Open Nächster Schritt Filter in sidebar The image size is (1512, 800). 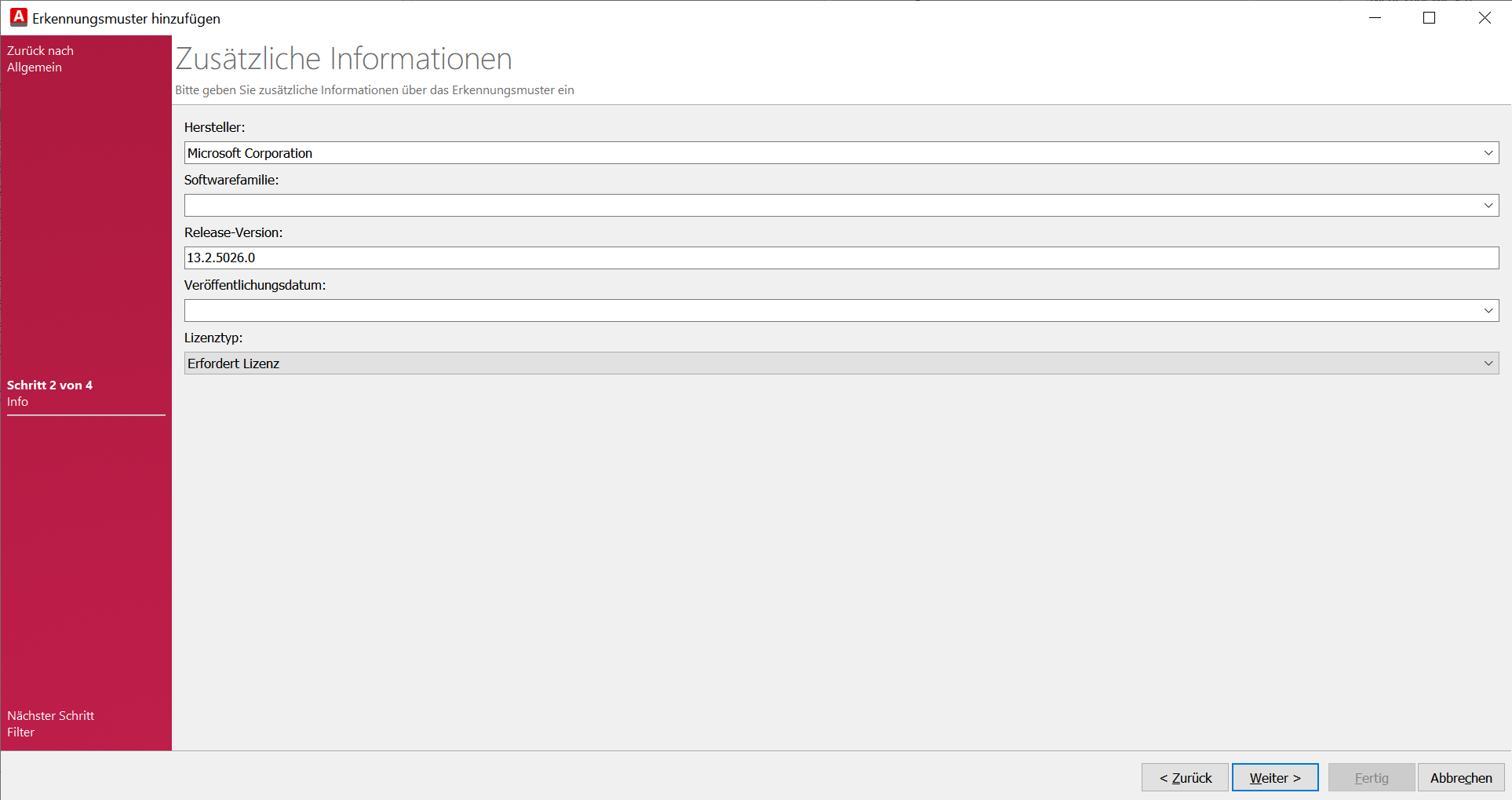coord(50,724)
